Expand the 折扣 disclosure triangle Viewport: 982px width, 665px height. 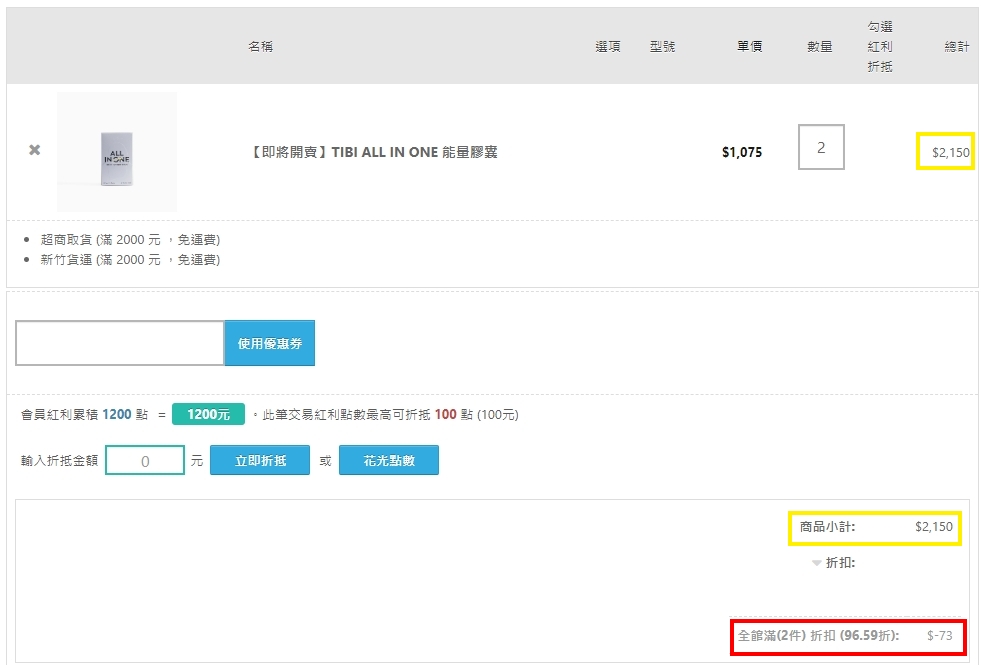pyautogui.click(x=817, y=563)
